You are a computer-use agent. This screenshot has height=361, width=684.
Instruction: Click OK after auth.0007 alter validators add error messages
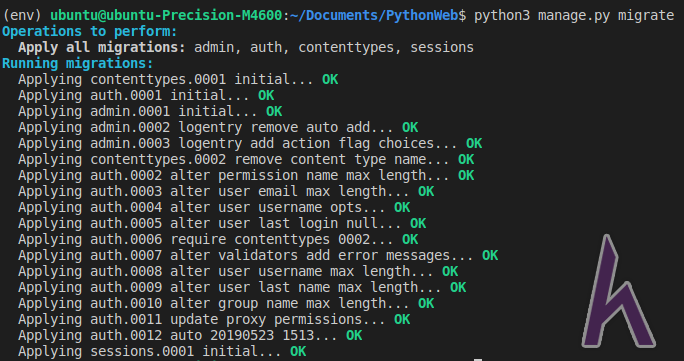[x=490, y=255]
